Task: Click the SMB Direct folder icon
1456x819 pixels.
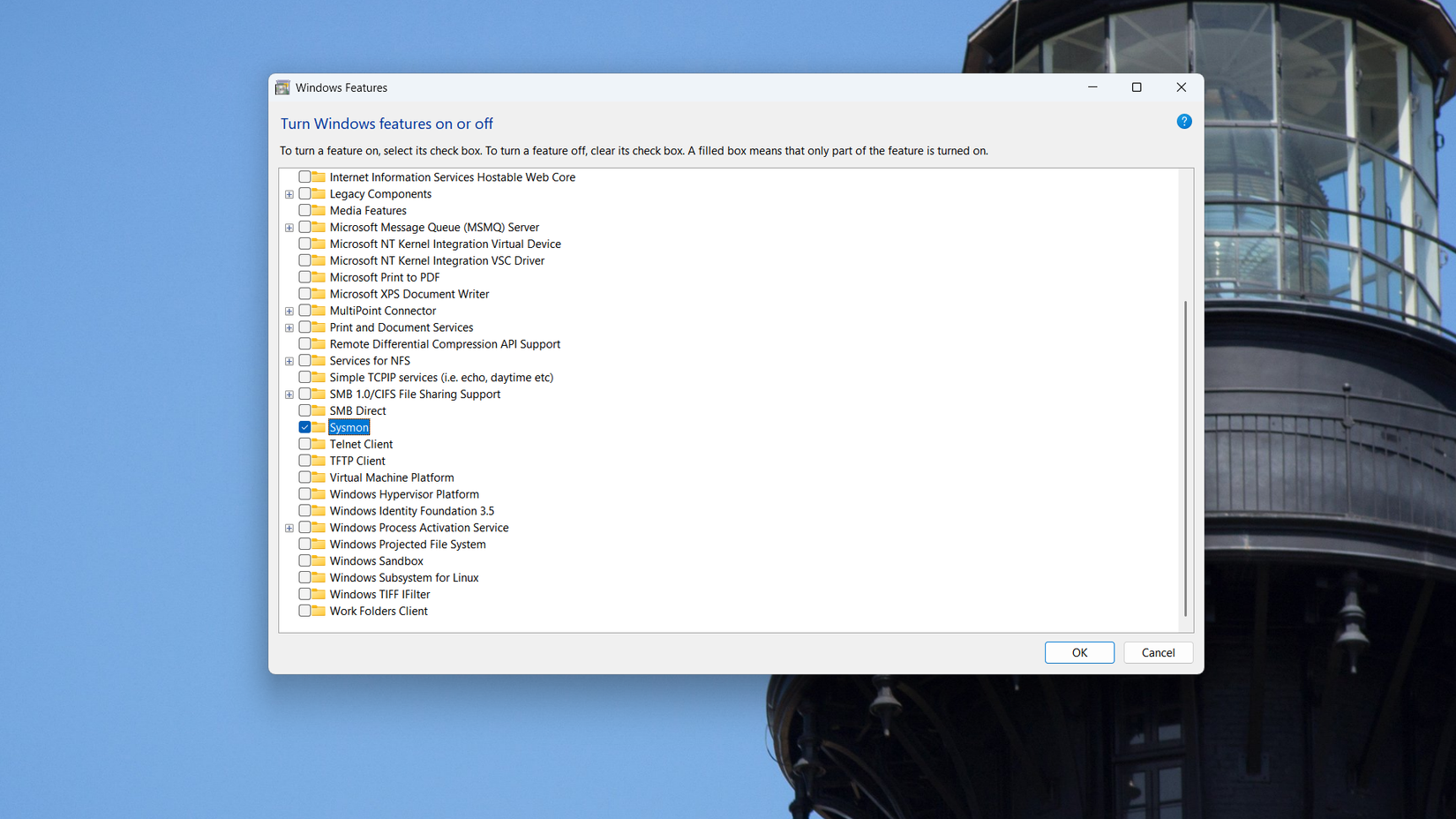Action: (315, 410)
